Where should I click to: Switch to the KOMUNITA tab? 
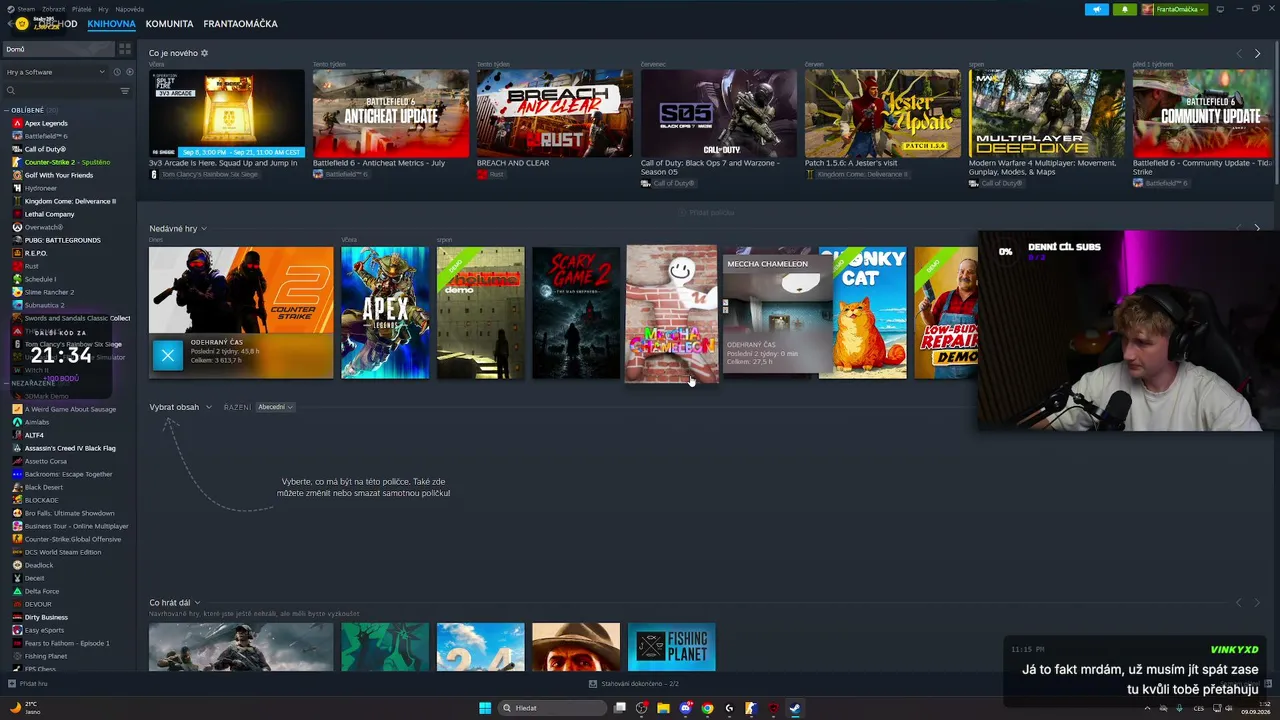point(169,24)
